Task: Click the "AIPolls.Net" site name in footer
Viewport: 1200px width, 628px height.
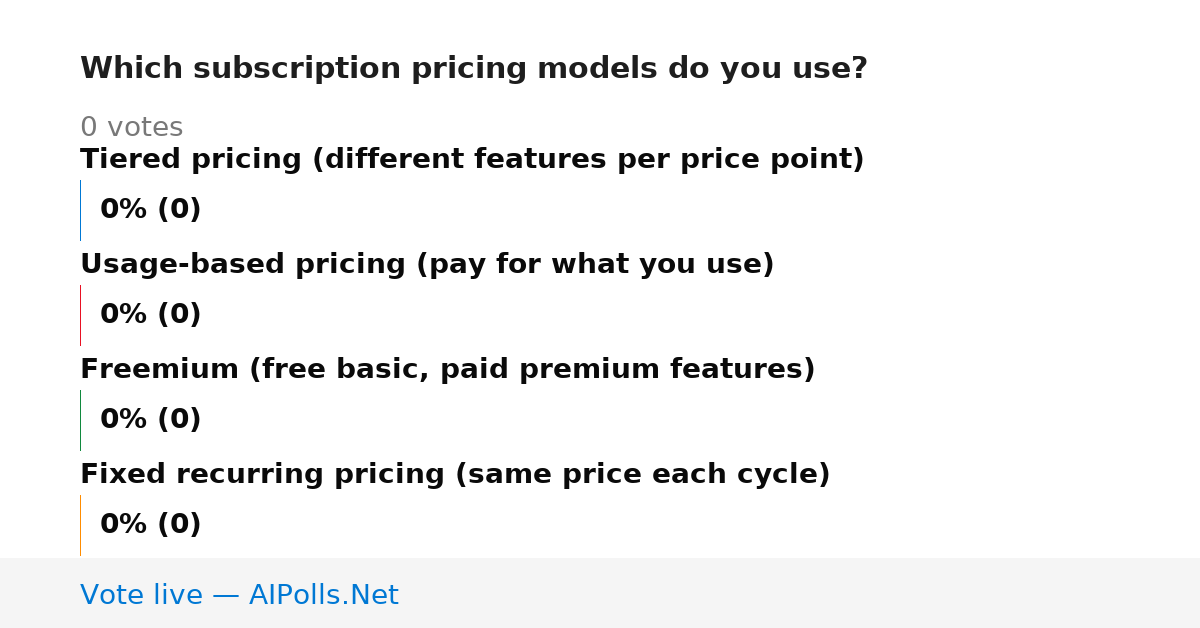Action: 324,595
